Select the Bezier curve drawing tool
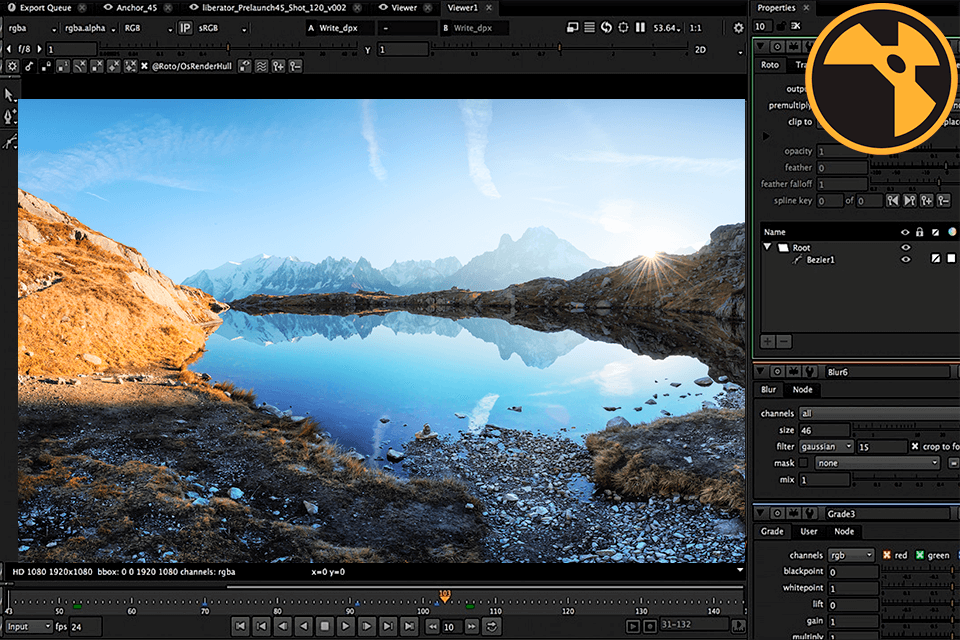The height and width of the screenshot is (640, 960). [x=9, y=142]
